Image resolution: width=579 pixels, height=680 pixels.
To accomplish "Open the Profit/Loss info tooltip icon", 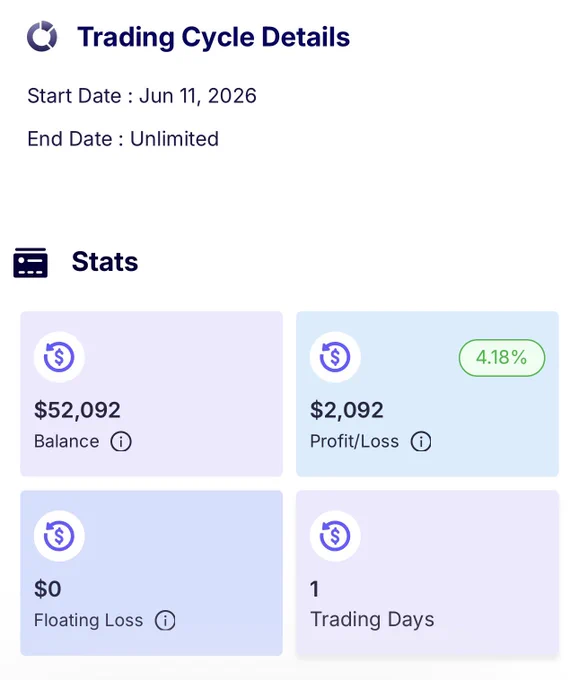I will [x=421, y=442].
